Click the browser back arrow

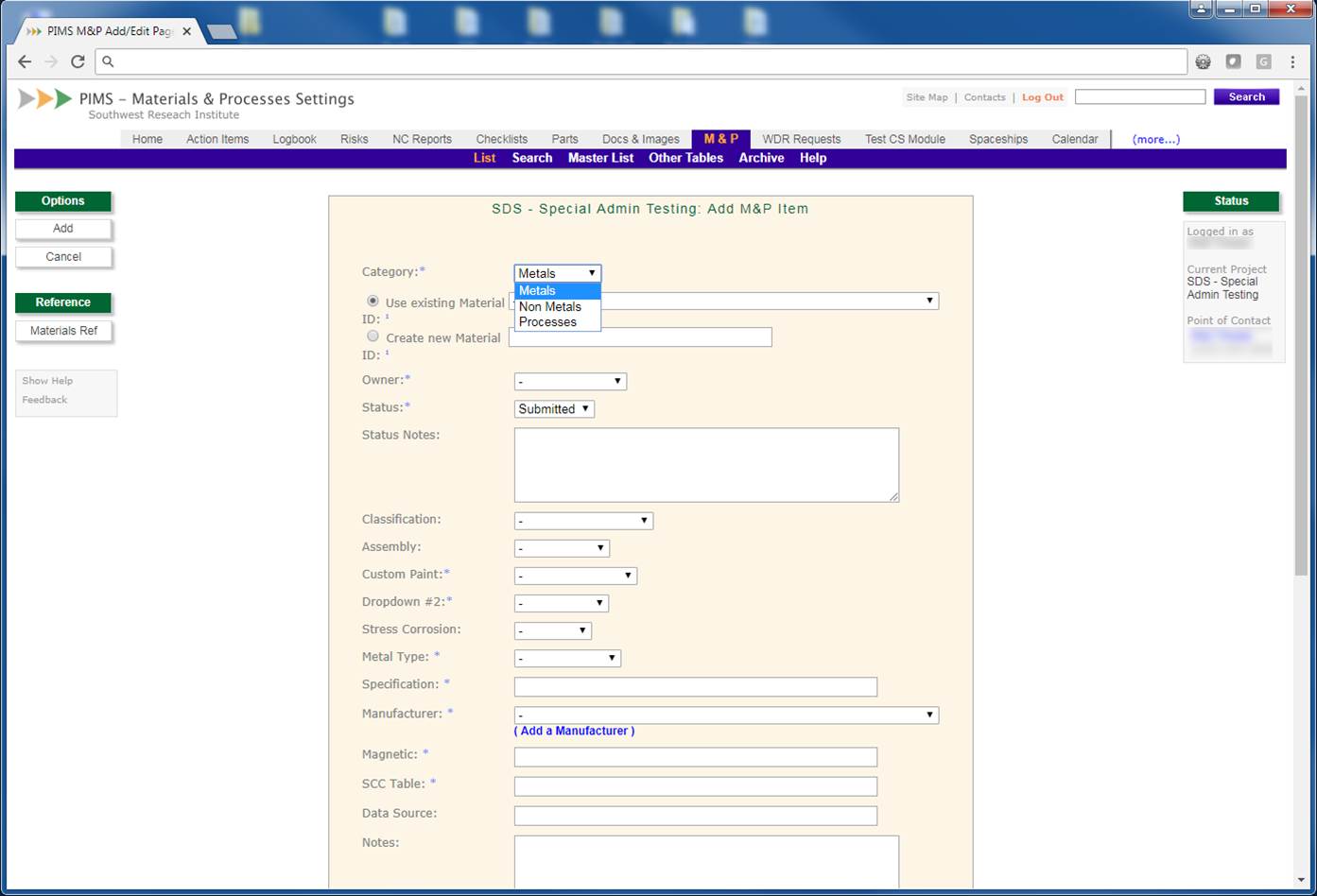(25, 61)
